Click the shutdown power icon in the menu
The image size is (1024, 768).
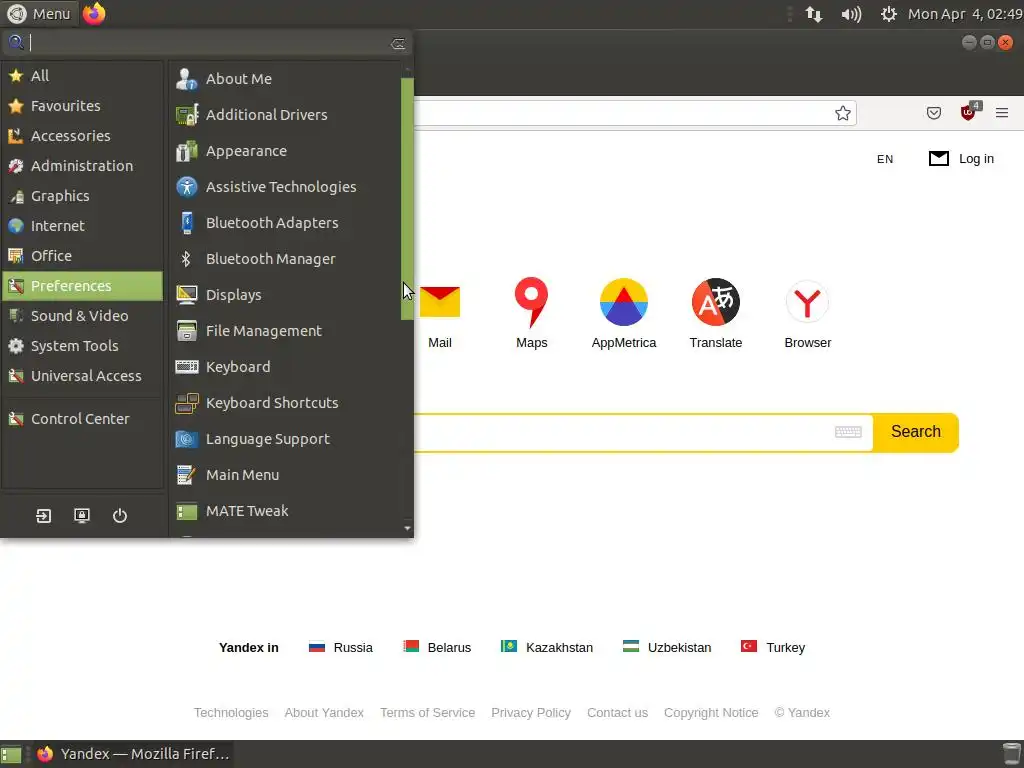pyautogui.click(x=120, y=516)
